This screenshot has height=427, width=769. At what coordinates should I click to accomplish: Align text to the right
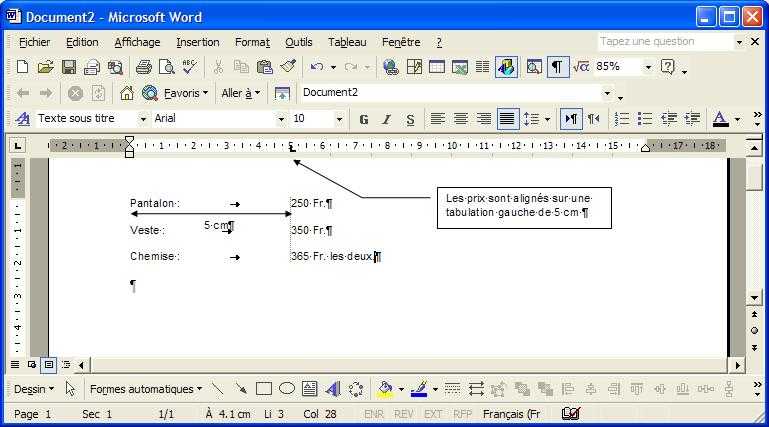coord(484,119)
